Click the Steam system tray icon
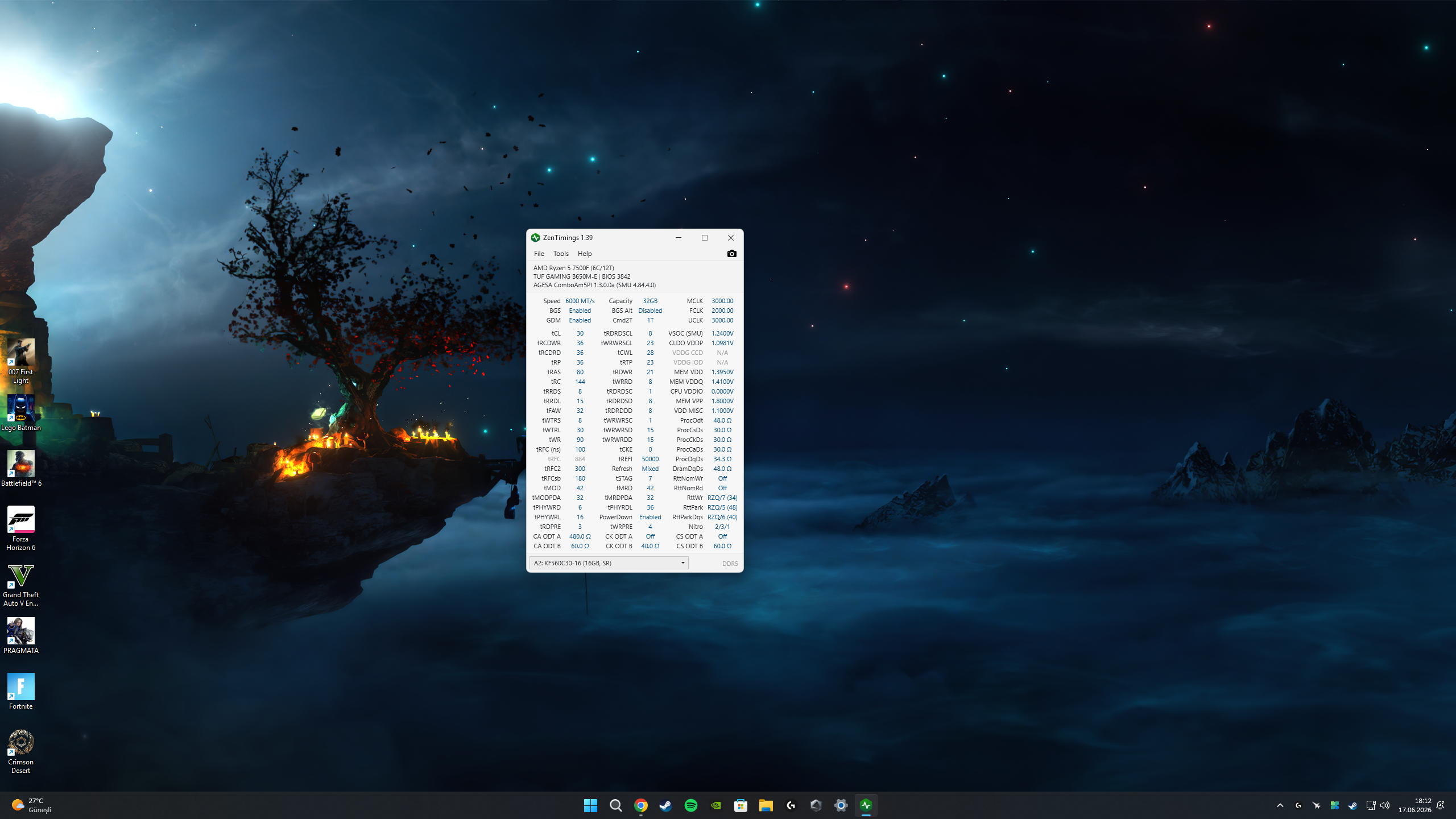 [x=1352, y=805]
